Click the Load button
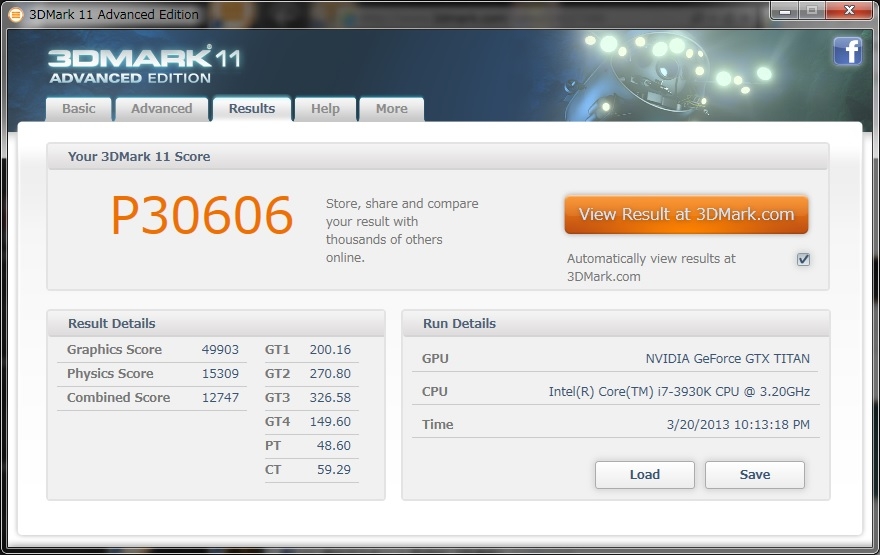 (645, 475)
